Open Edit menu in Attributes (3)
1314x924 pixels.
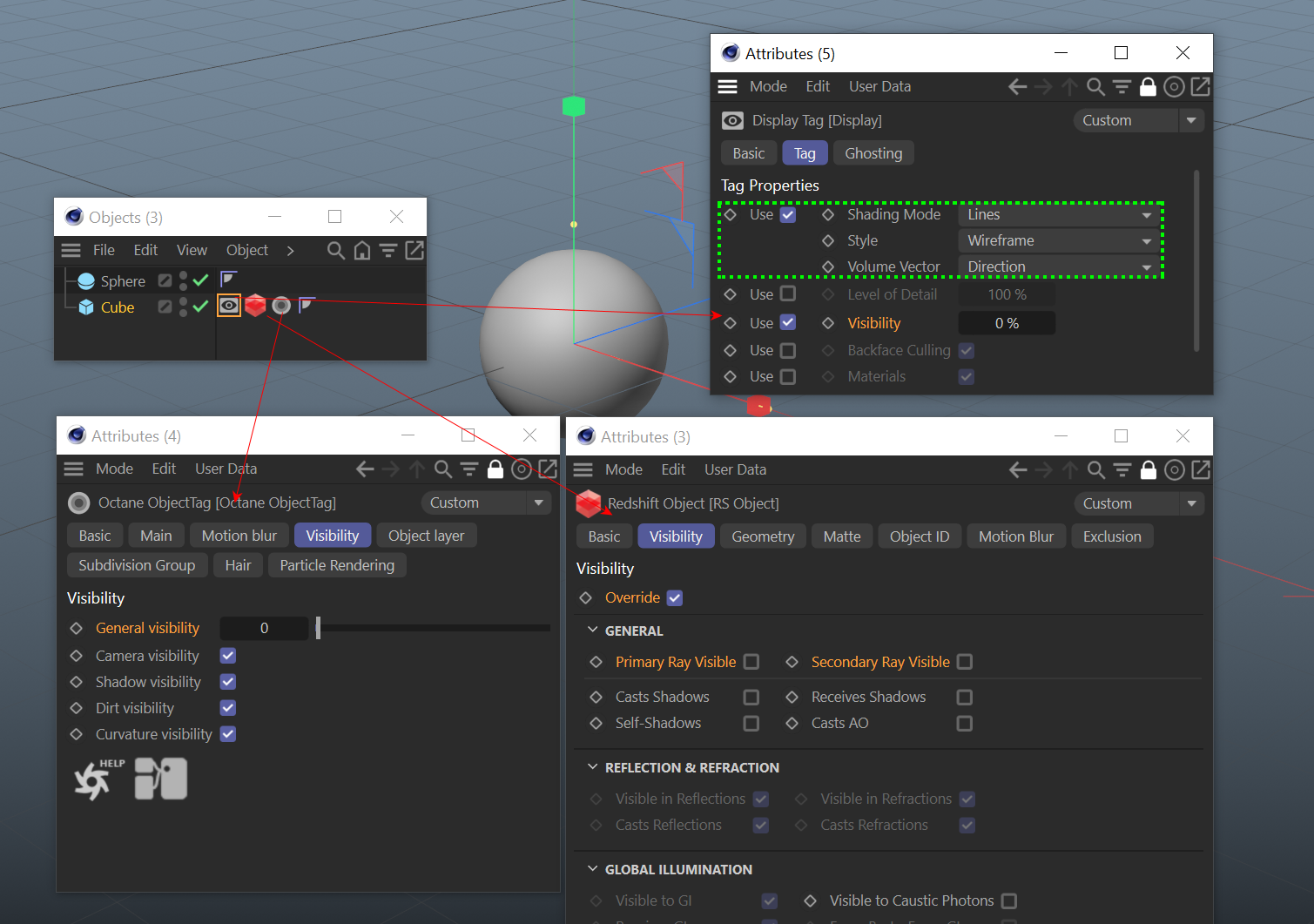(673, 469)
